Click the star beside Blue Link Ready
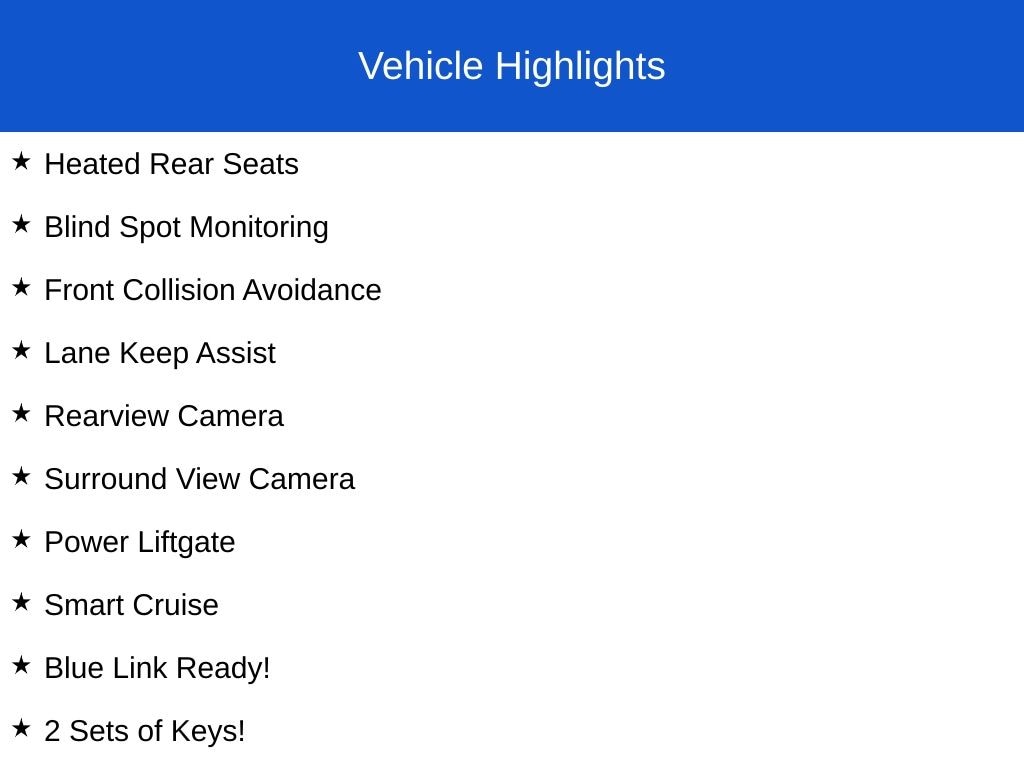The height and width of the screenshot is (768, 1024). (21, 665)
